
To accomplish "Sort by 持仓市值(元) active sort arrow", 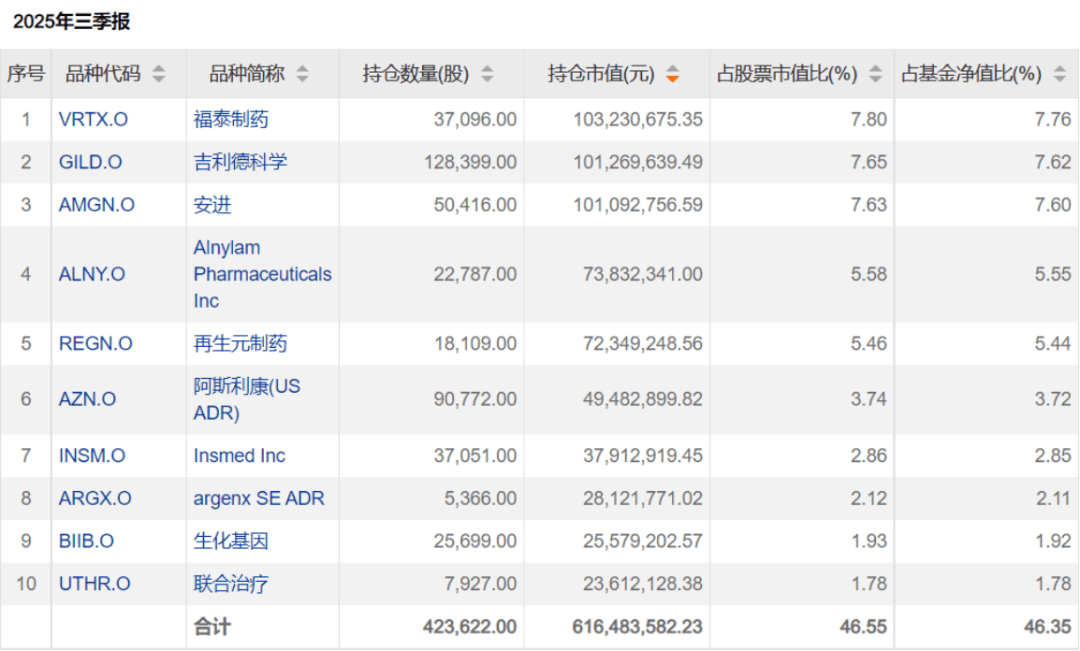I will click(x=672, y=74).
